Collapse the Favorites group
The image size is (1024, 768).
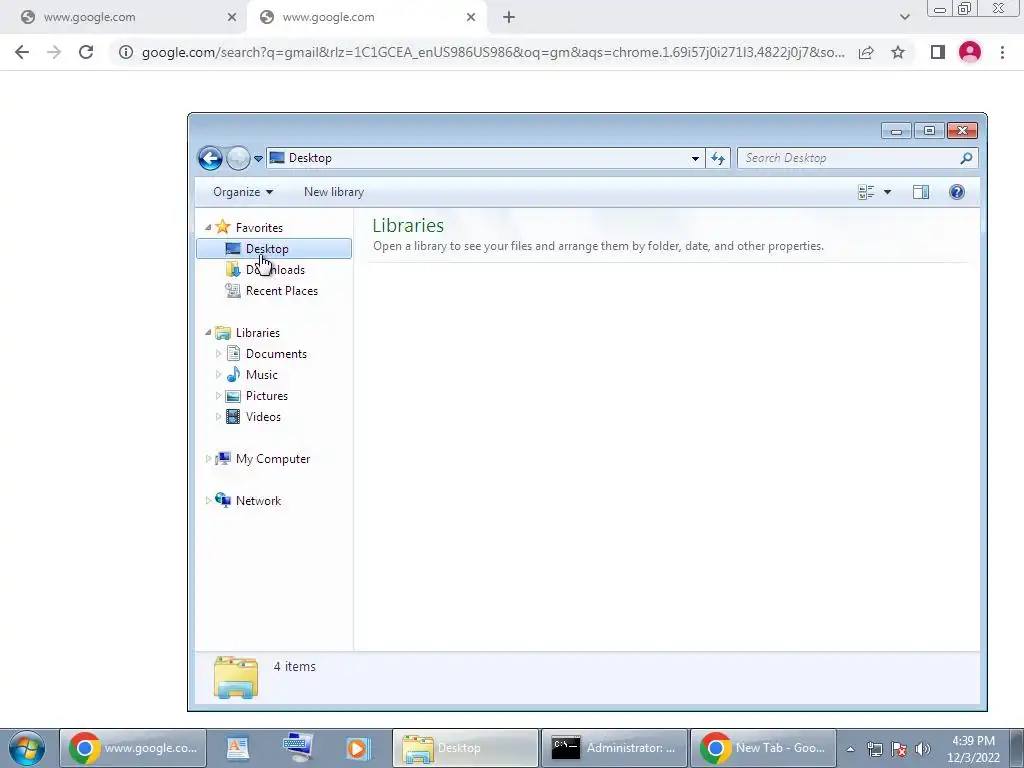pos(208,227)
